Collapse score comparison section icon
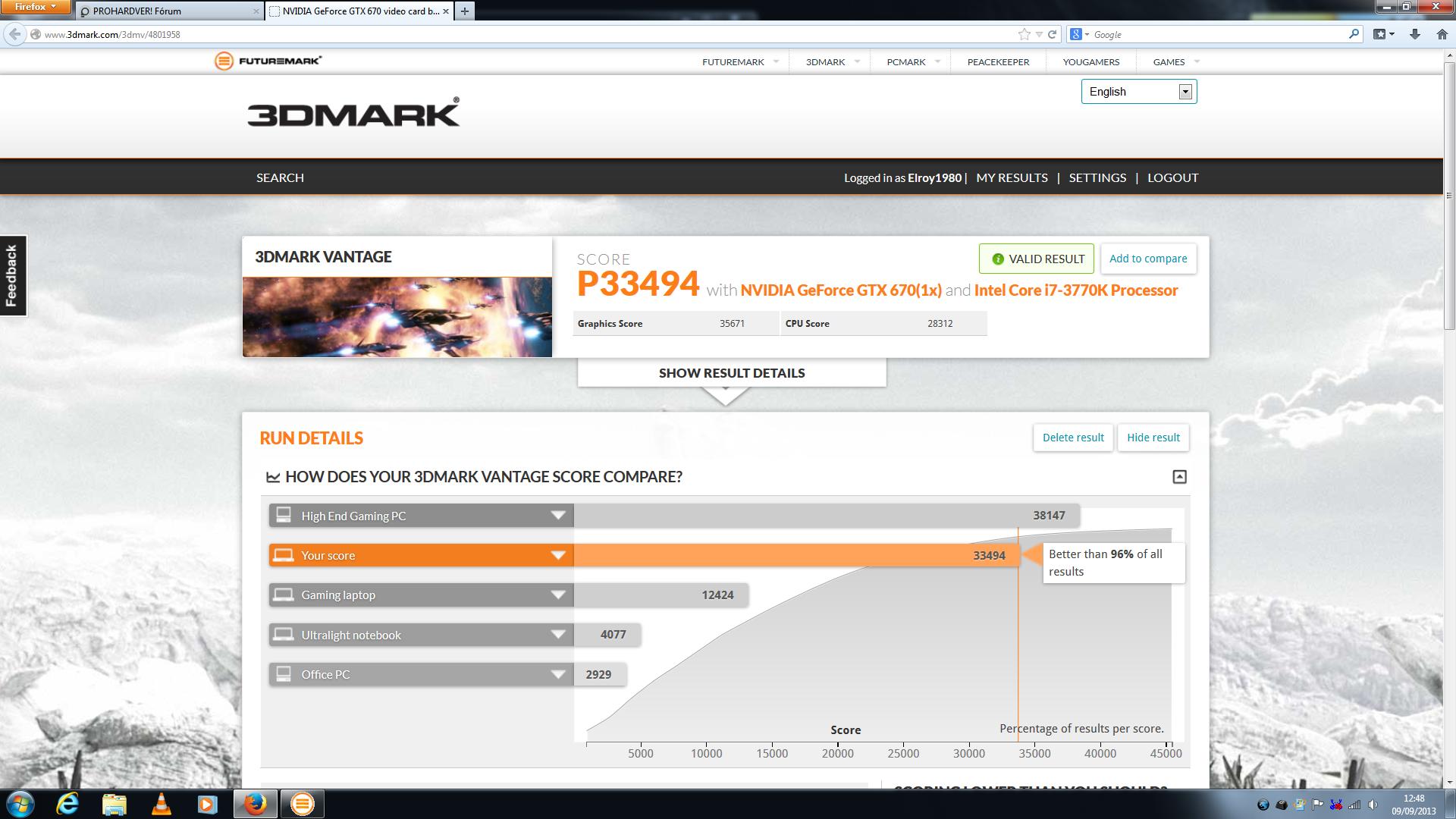 pos(1179,476)
